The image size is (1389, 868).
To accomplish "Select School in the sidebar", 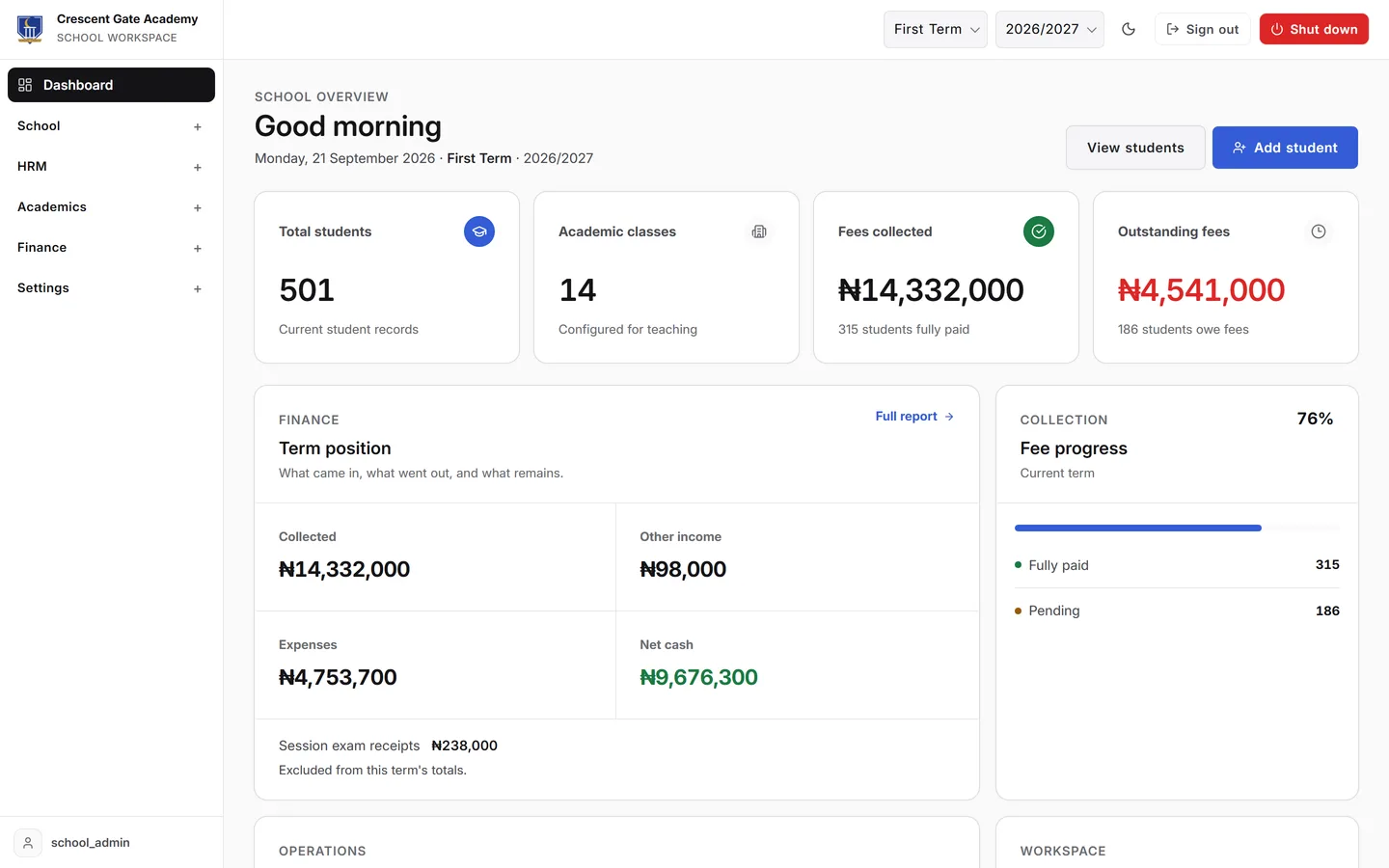I will coord(111,125).
